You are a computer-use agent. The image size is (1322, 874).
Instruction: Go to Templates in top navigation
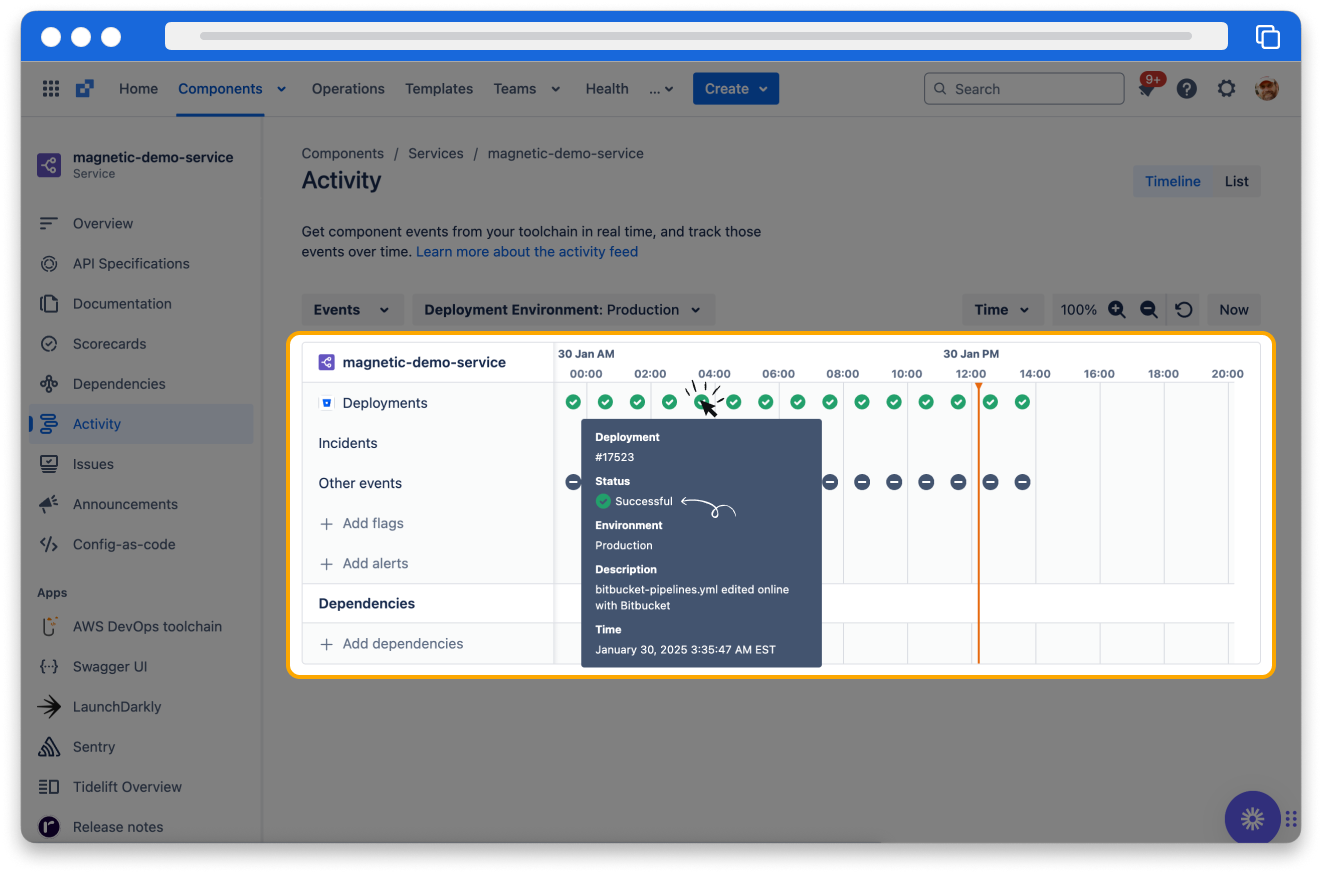pyautogui.click(x=439, y=89)
